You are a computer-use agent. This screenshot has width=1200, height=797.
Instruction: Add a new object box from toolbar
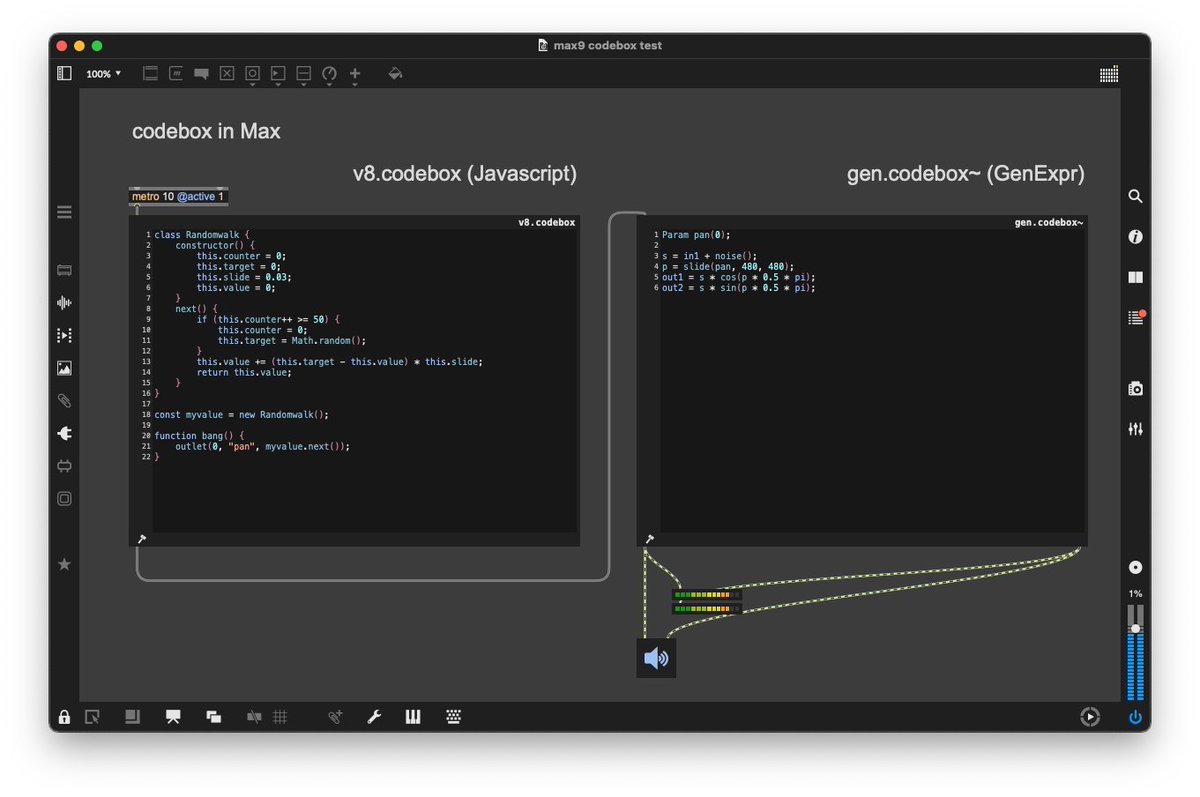click(x=150, y=73)
